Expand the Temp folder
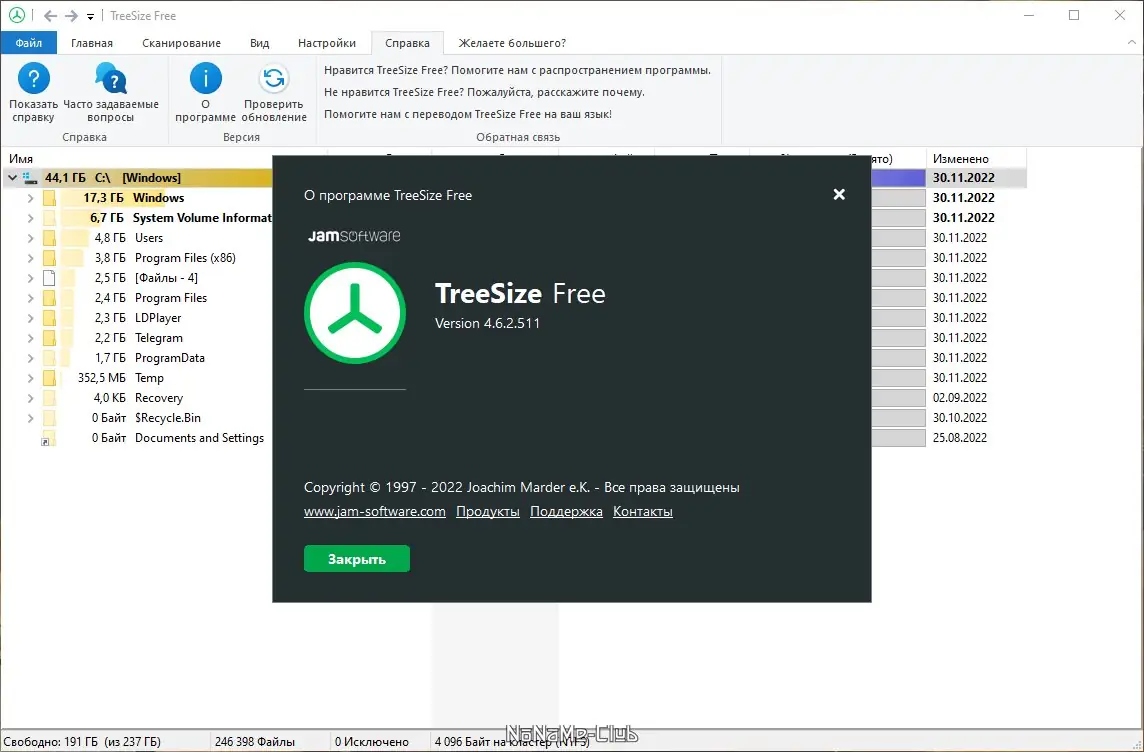 pos(31,378)
